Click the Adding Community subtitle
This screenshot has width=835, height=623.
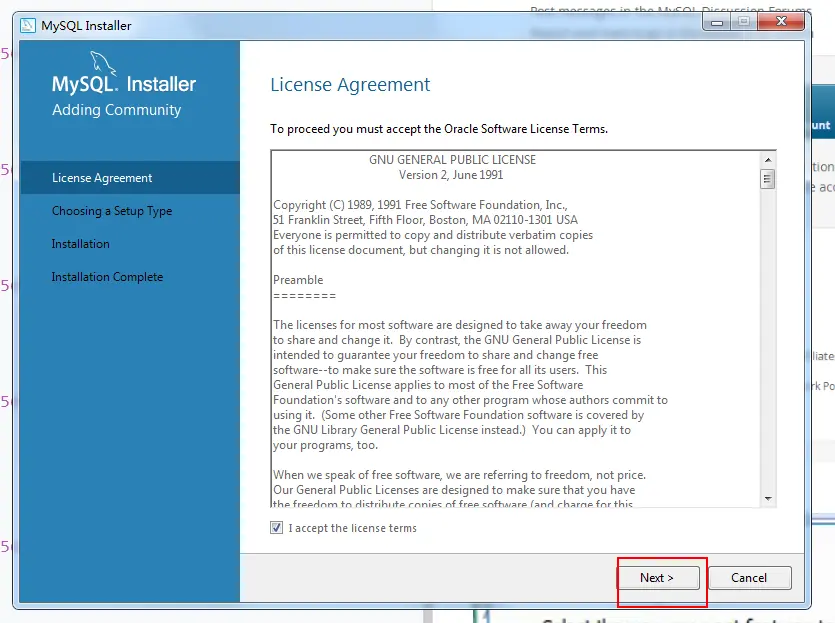(x=117, y=110)
